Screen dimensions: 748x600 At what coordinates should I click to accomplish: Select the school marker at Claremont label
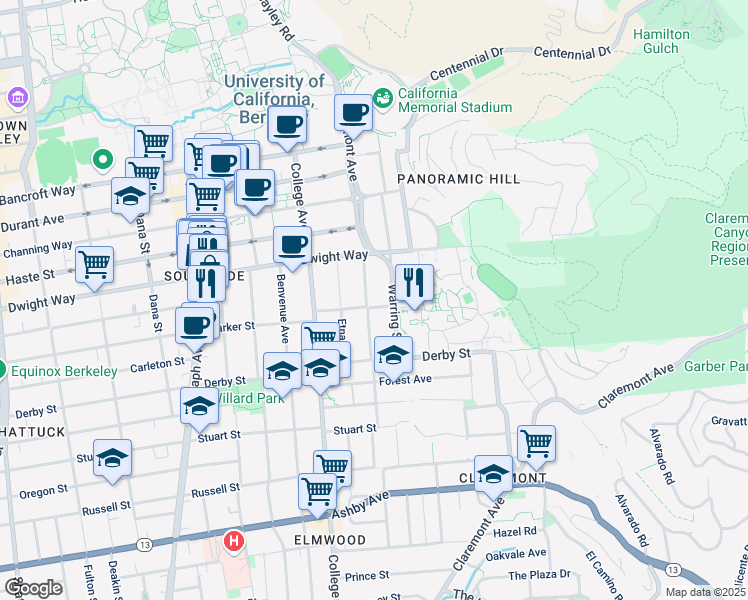coord(493,475)
